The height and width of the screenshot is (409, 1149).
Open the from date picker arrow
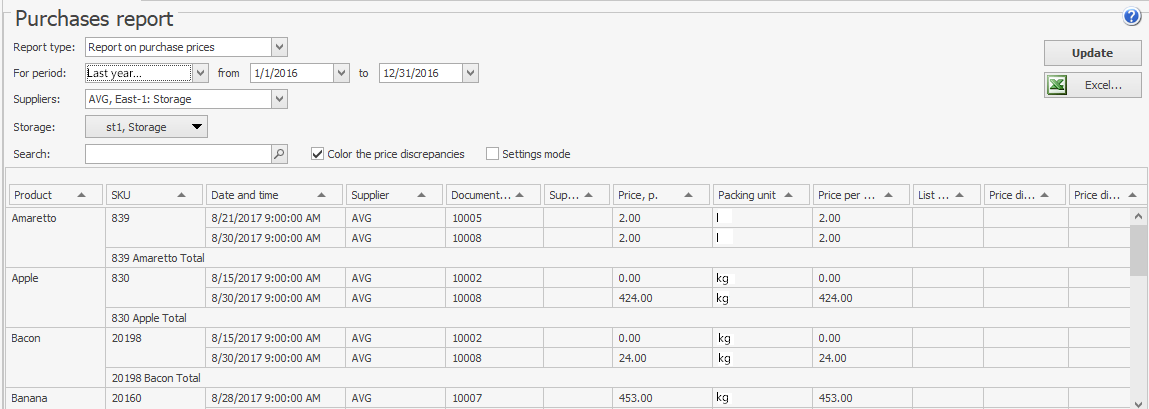[342, 73]
